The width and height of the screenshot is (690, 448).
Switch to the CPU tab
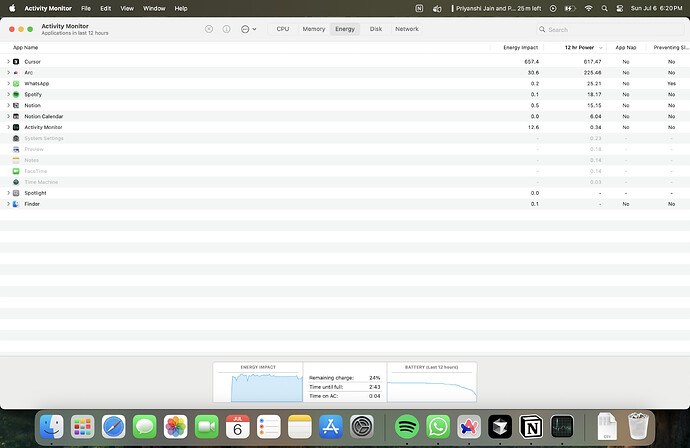(283, 29)
